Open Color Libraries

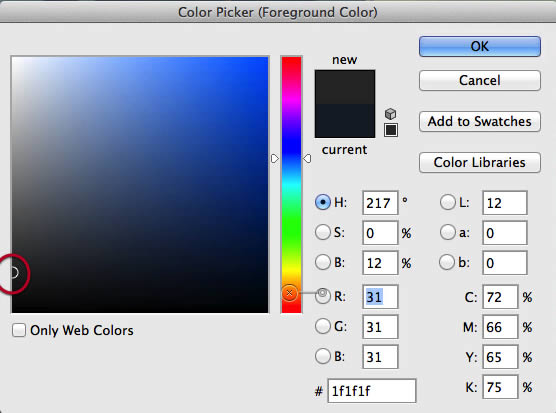point(480,162)
